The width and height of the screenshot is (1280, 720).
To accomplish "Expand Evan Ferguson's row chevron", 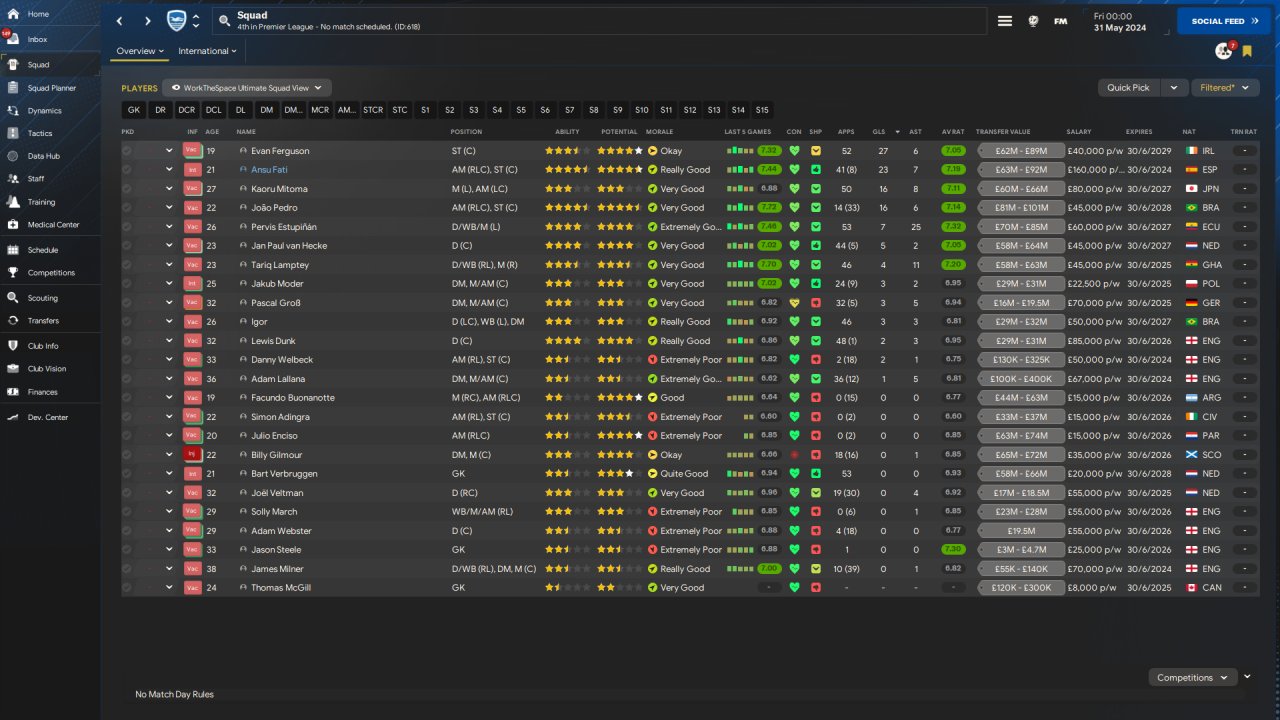I will click(x=169, y=151).
